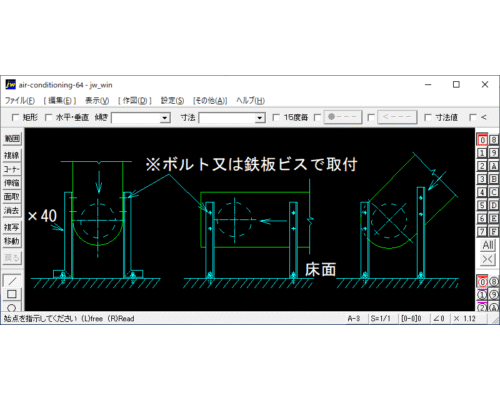Activate layer 8 button

click(494, 140)
